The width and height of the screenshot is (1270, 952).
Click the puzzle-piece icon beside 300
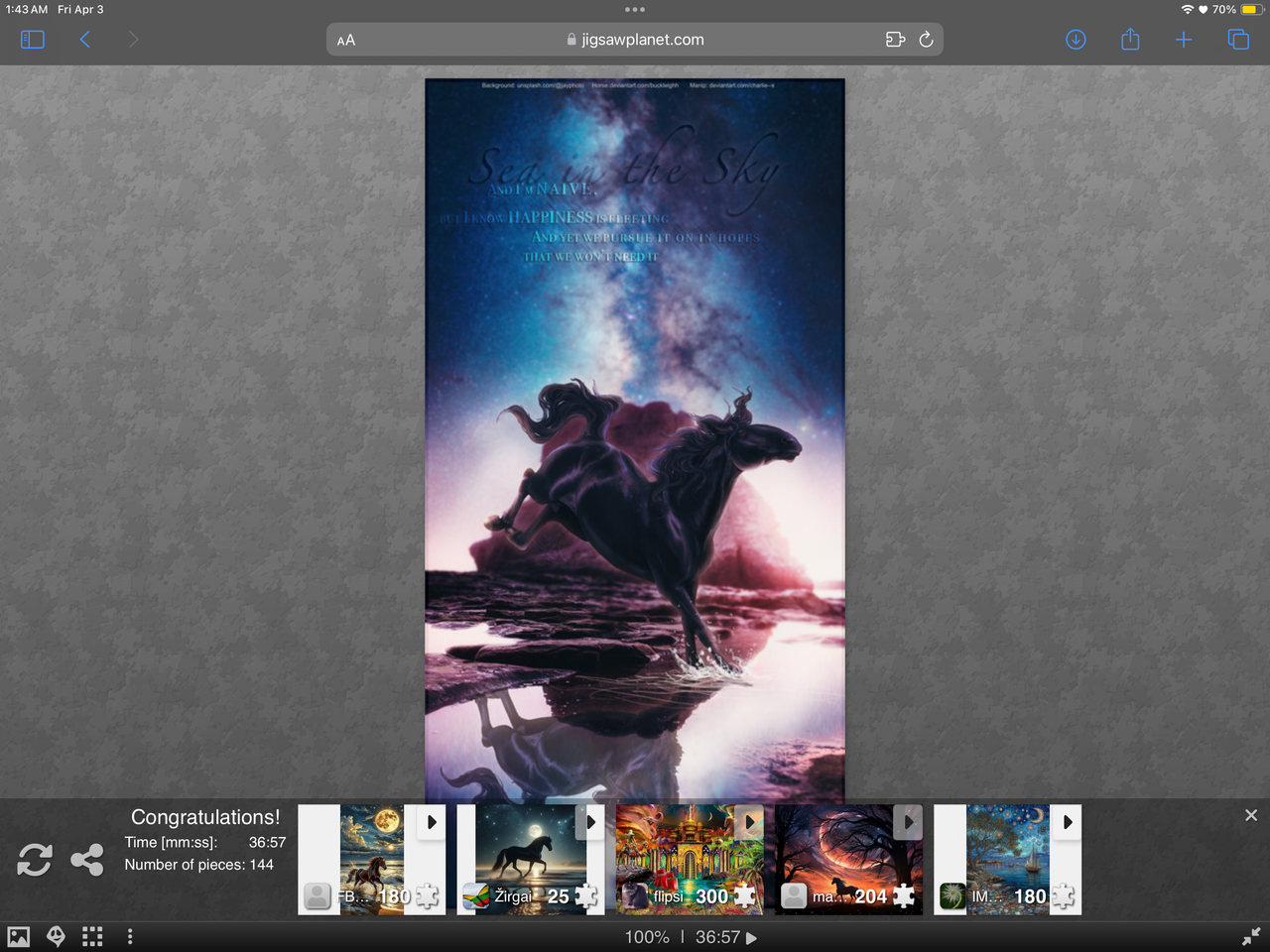[744, 896]
